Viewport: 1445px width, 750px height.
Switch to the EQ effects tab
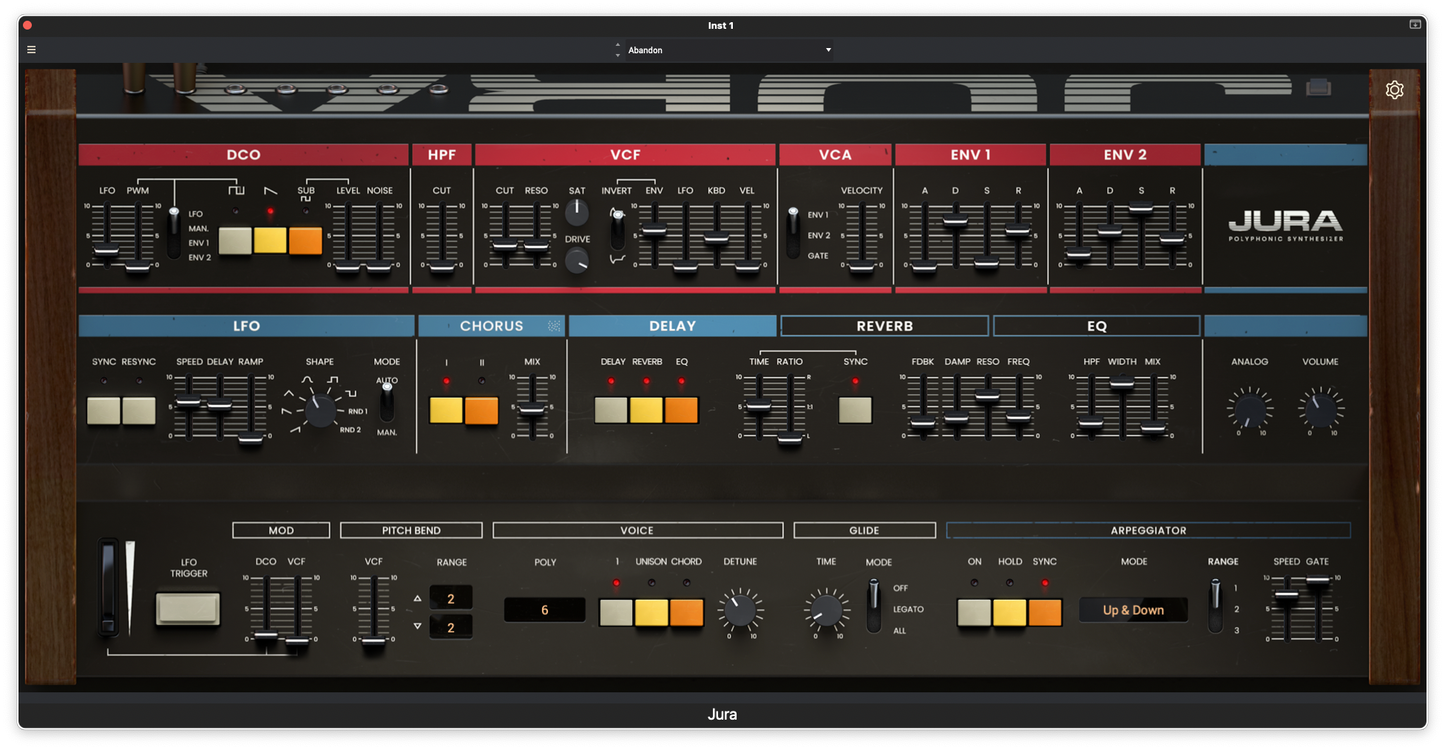1096,326
